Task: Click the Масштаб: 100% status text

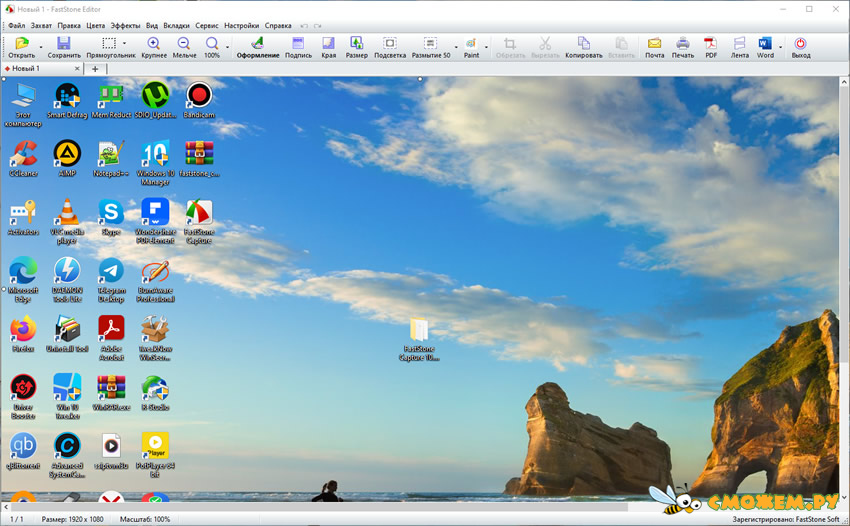Action: 145,519
